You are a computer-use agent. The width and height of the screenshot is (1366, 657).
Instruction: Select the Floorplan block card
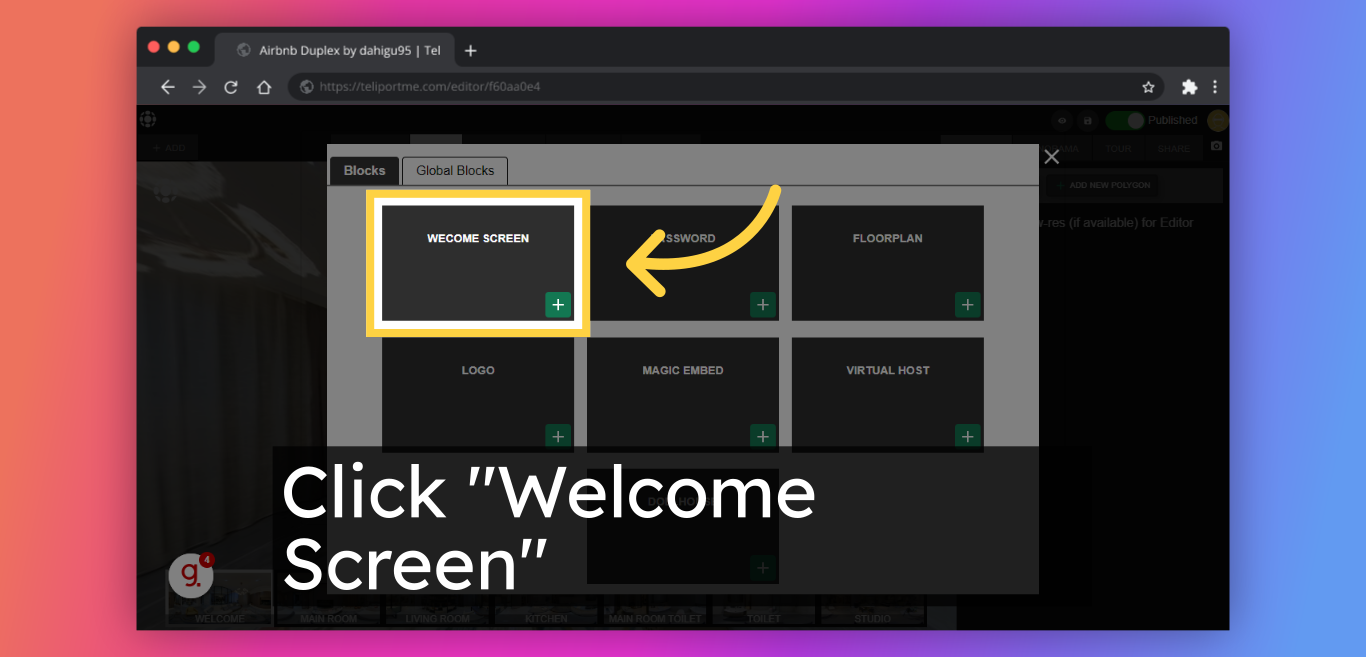[888, 263]
